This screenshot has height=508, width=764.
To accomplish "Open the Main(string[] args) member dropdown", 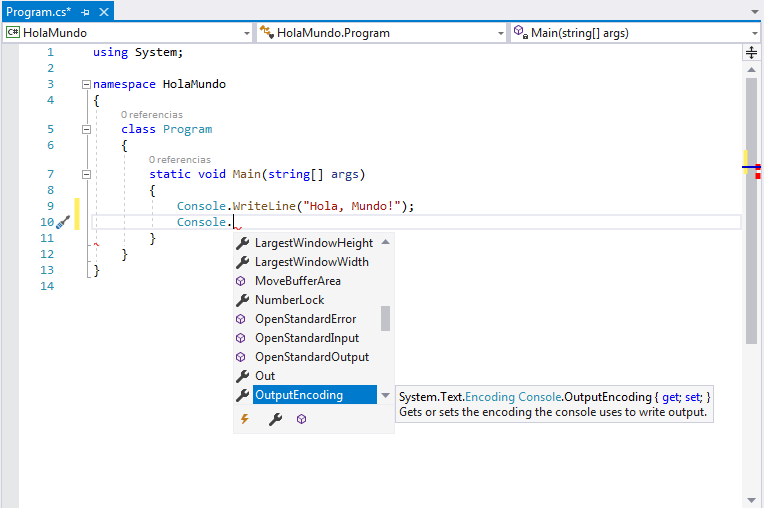I will [754, 33].
